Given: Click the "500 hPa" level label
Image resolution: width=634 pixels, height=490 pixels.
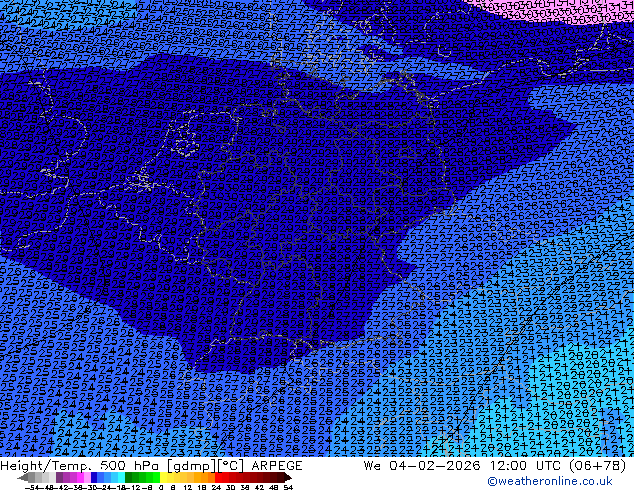Looking at the screenshot, I should (x=129, y=465).
